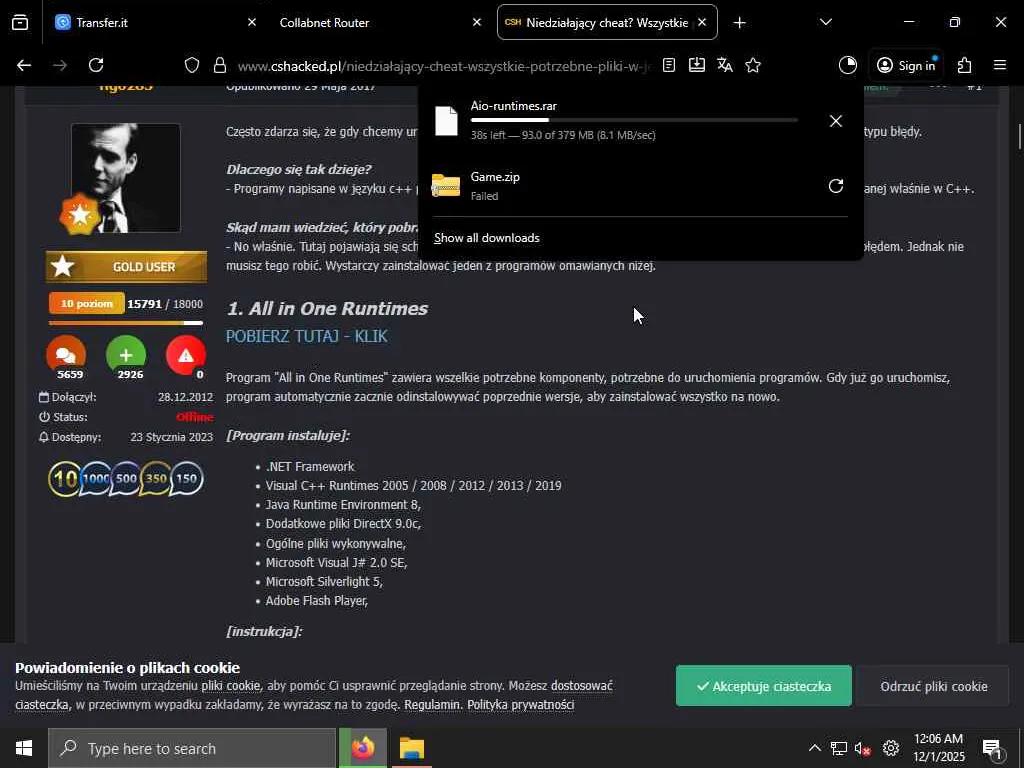The width and height of the screenshot is (1024, 768).
Task: Open the downloads toolbar button
Action: click(697, 65)
